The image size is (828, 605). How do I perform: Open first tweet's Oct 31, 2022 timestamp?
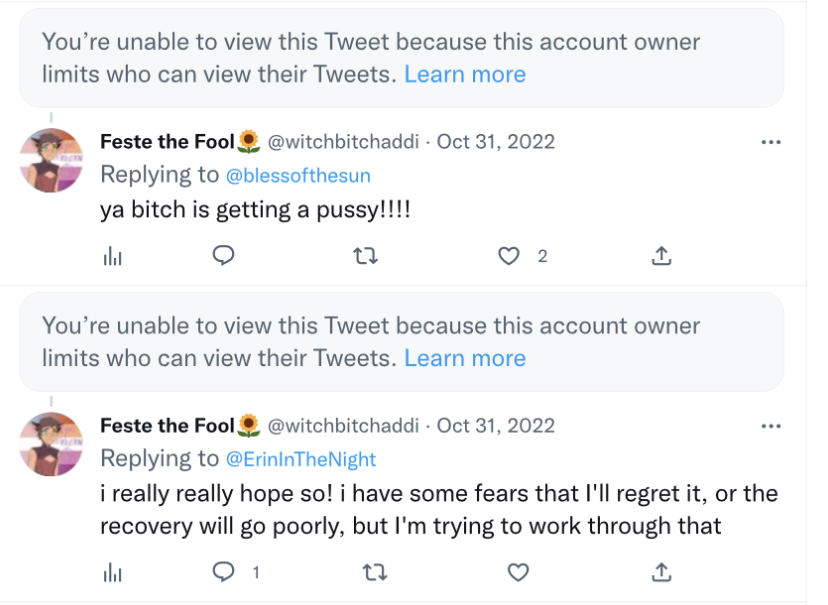tap(496, 142)
